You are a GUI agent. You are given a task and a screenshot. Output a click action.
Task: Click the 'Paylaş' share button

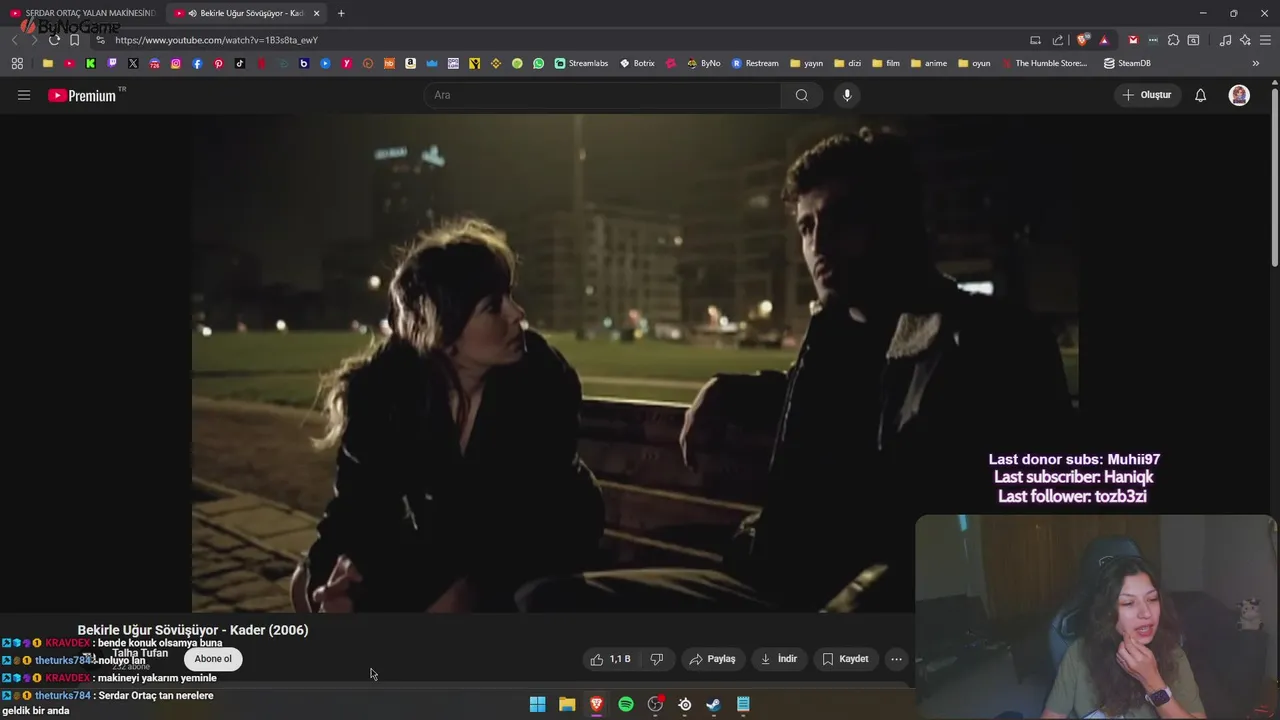pyautogui.click(x=712, y=659)
